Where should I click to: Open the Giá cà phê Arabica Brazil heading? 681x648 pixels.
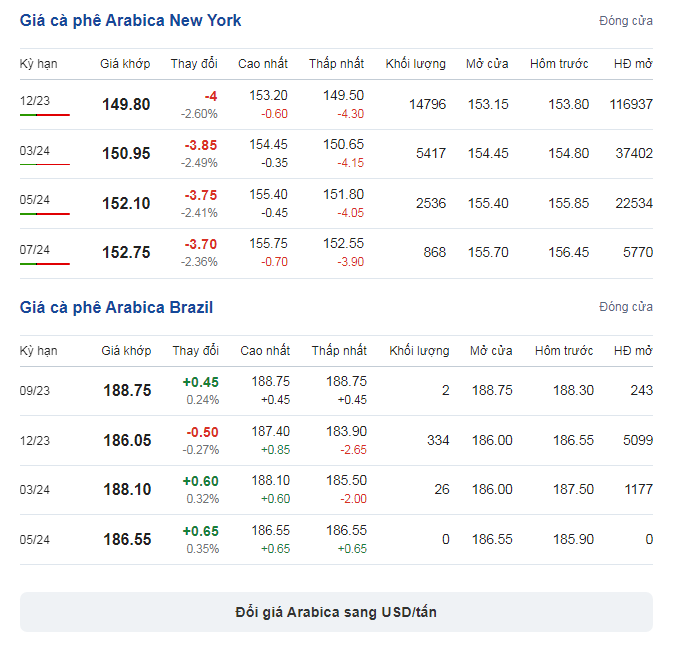coord(116,307)
